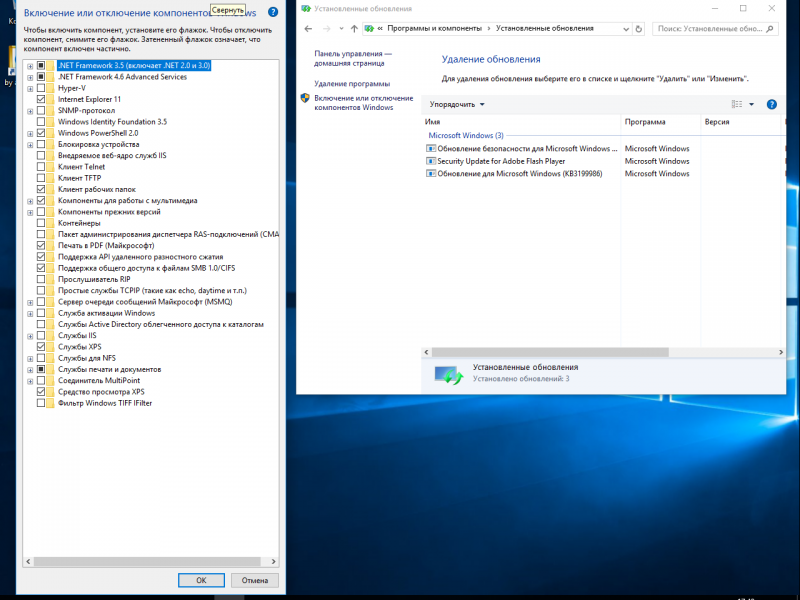
Task: Expand the Блокировка устройства node
Action: (x=30, y=144)
